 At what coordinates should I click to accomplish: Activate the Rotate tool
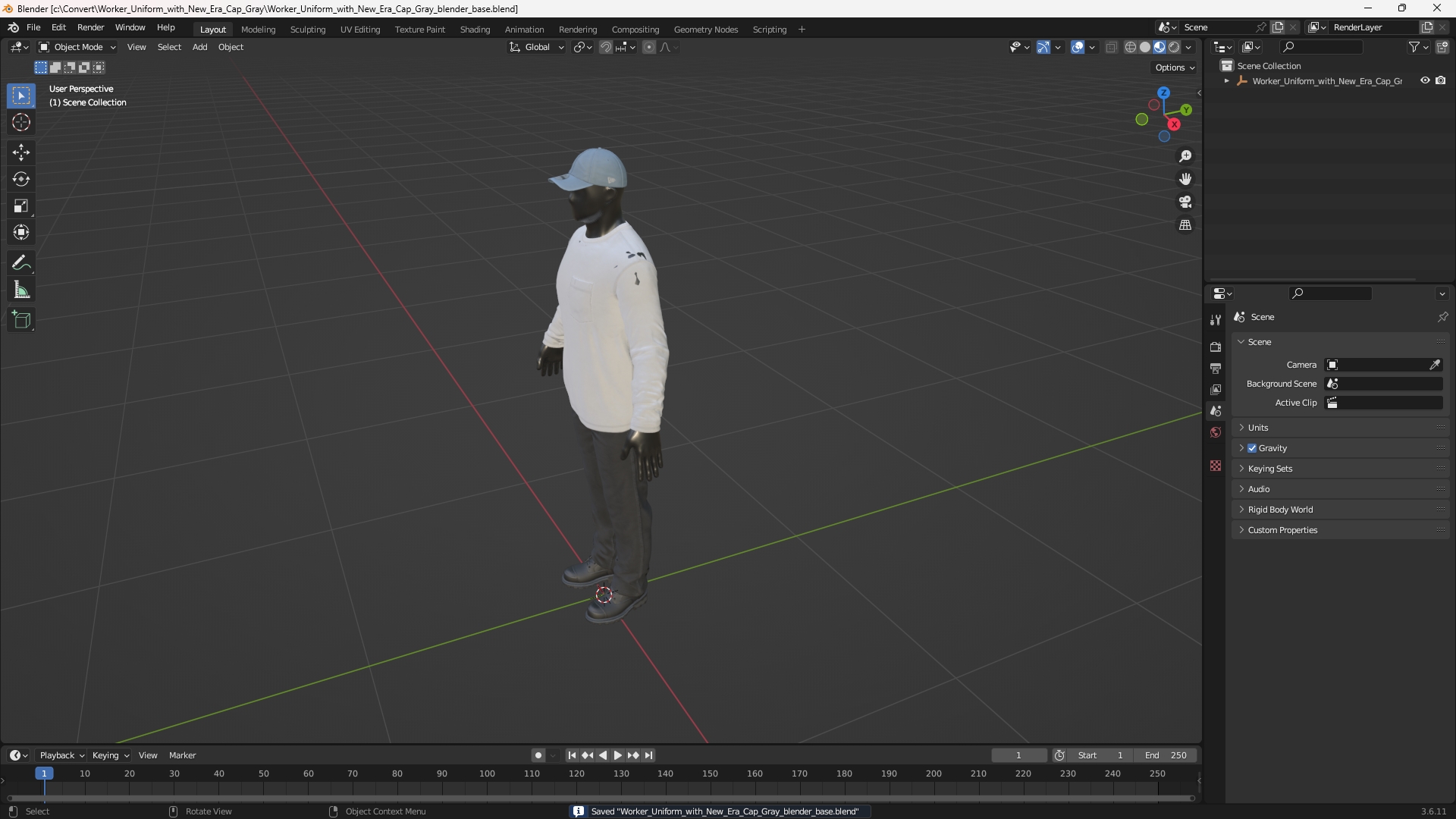click(21, 180)
